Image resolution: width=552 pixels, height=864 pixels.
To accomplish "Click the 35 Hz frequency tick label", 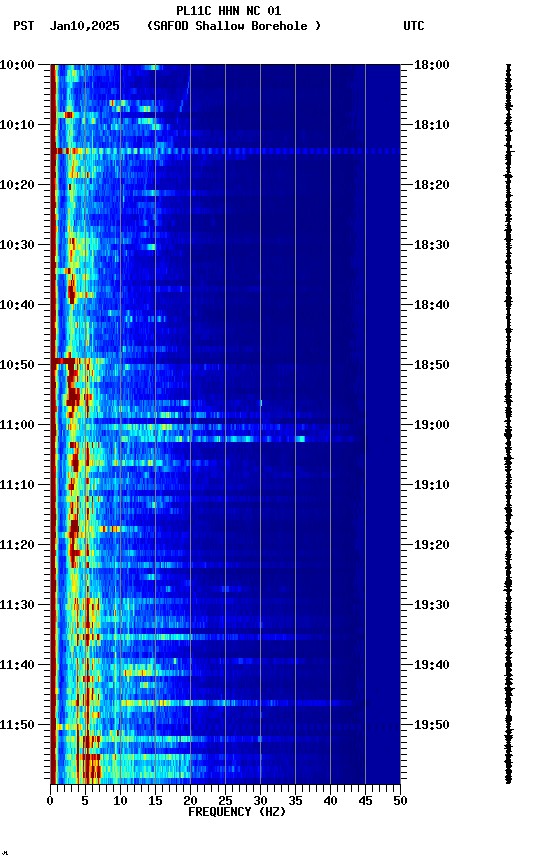I will pos(295,801).
